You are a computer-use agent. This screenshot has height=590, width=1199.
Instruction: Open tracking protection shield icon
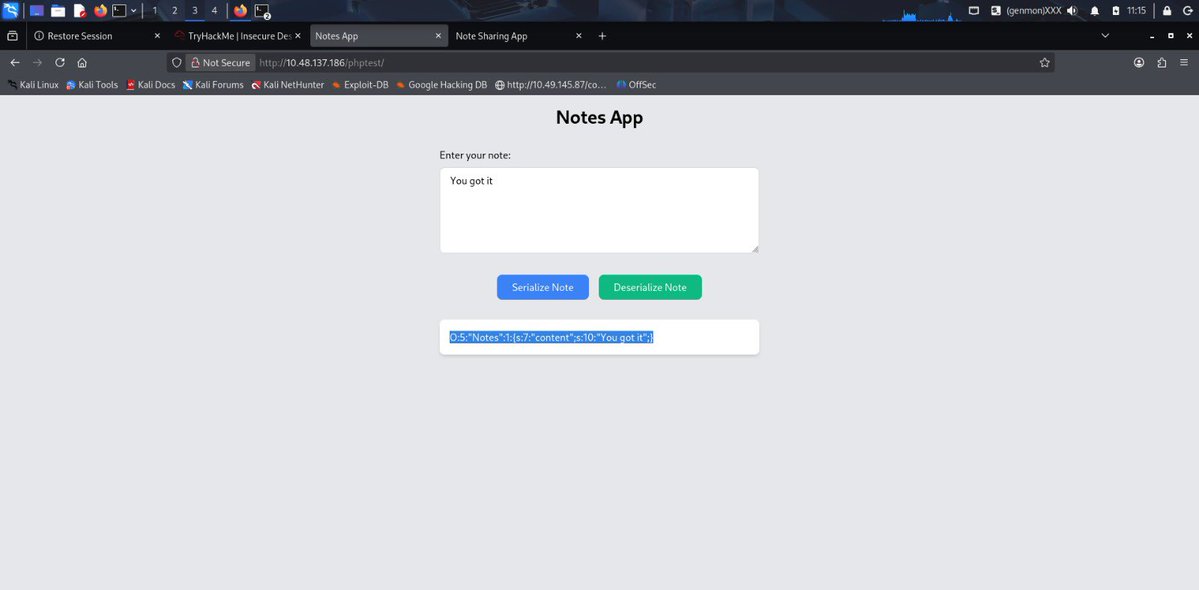click(177, 63)
